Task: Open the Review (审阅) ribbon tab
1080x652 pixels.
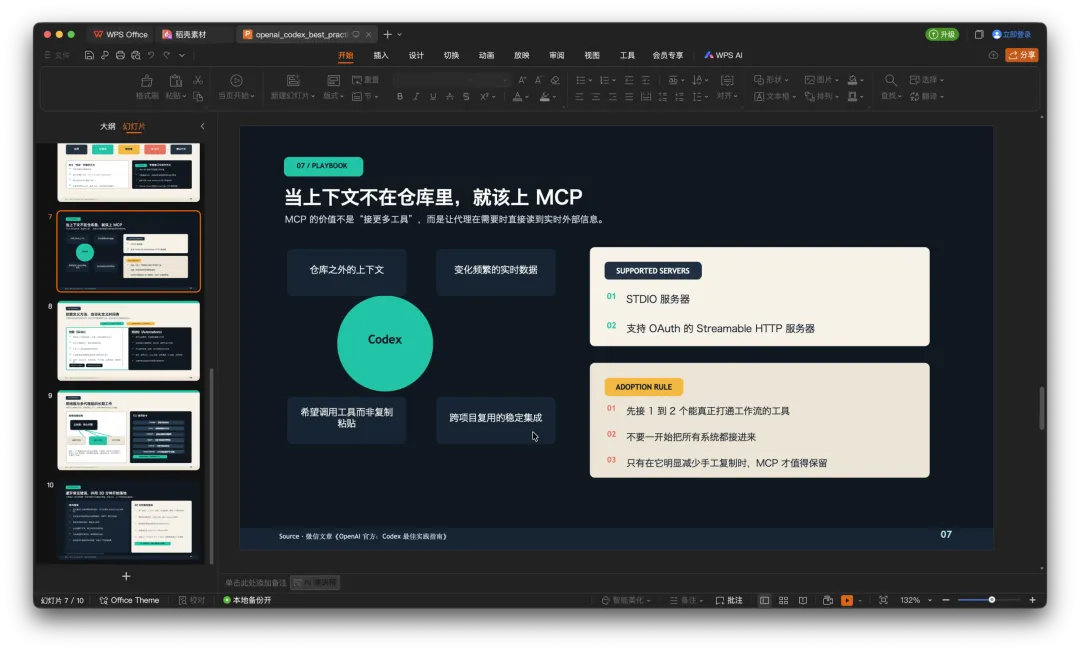Action: pos(557,55)
